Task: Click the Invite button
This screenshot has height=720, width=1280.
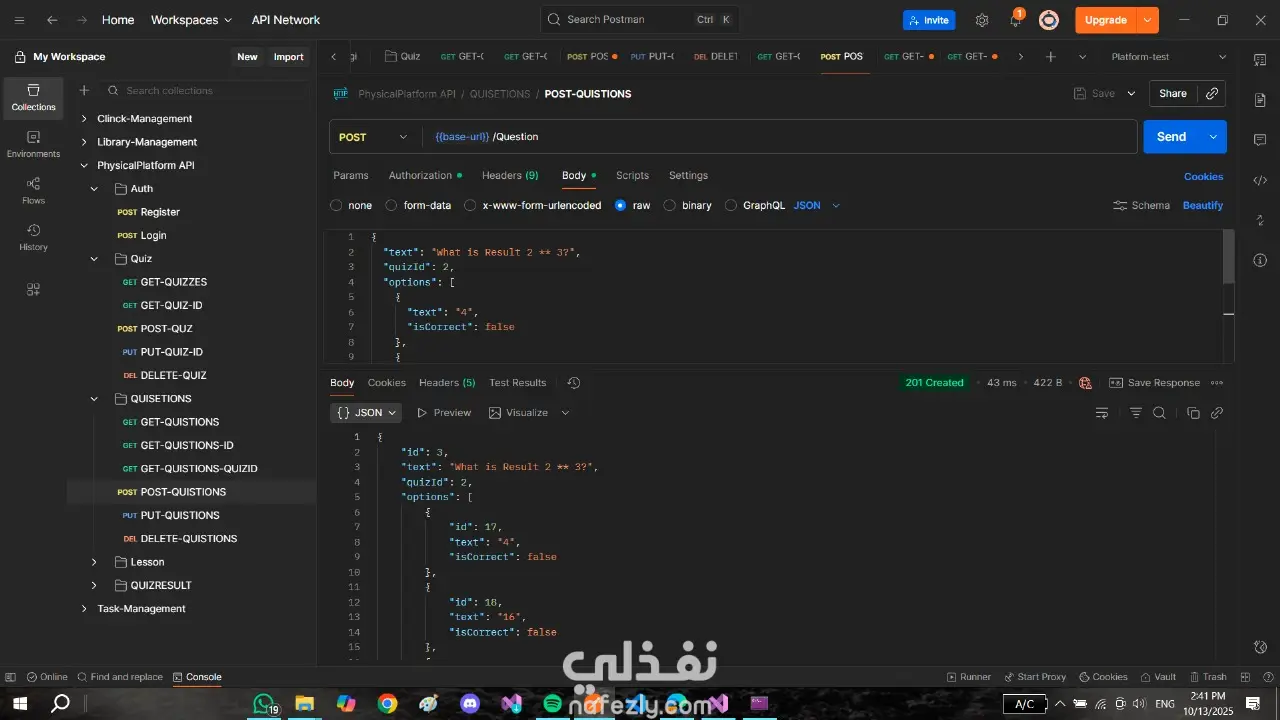Action: coord(929,20)
